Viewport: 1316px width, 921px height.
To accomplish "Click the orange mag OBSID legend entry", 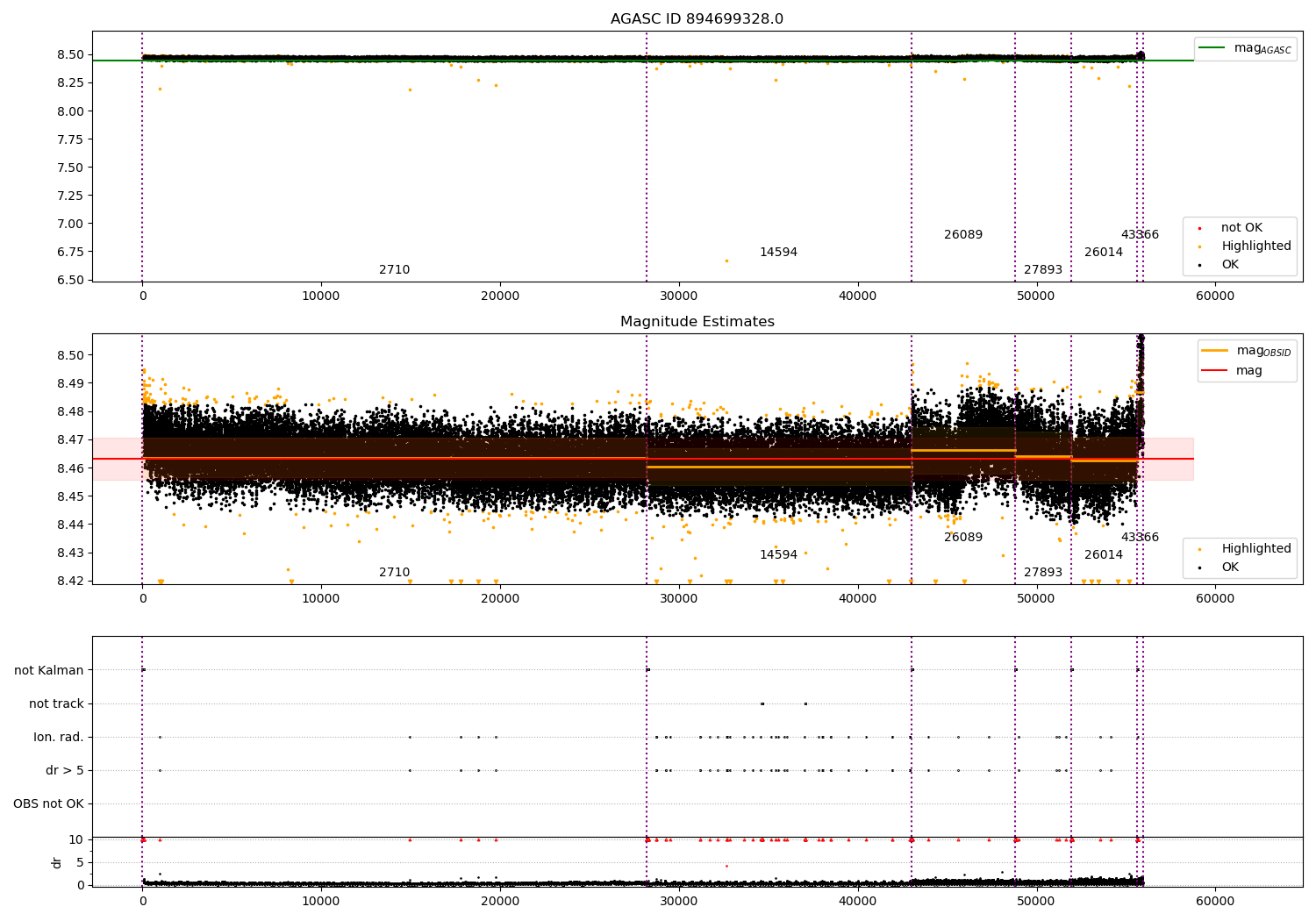I will pyautogui.click(x=1214, y=351).
